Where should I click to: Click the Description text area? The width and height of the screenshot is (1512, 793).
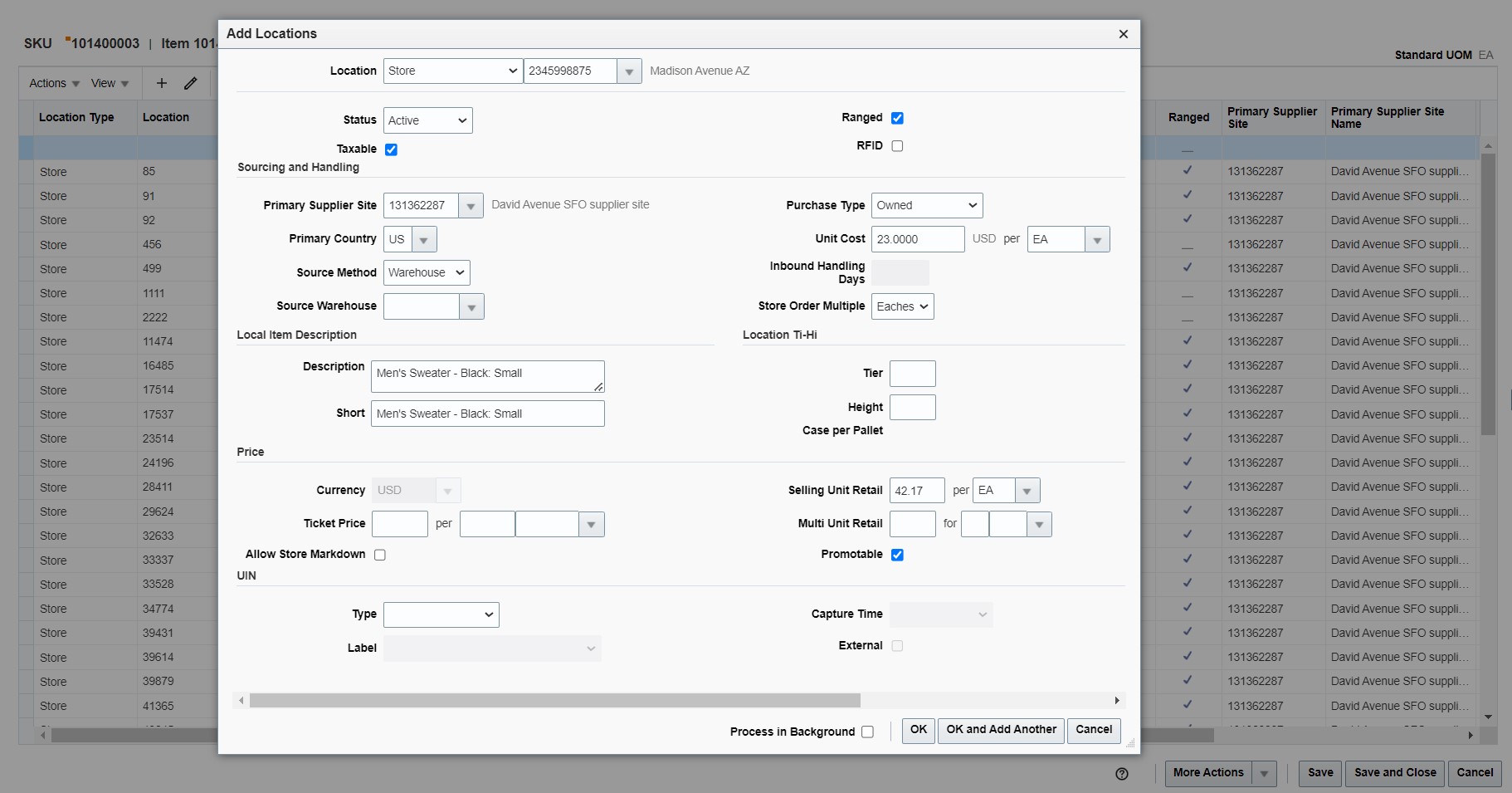click(488, 377)
